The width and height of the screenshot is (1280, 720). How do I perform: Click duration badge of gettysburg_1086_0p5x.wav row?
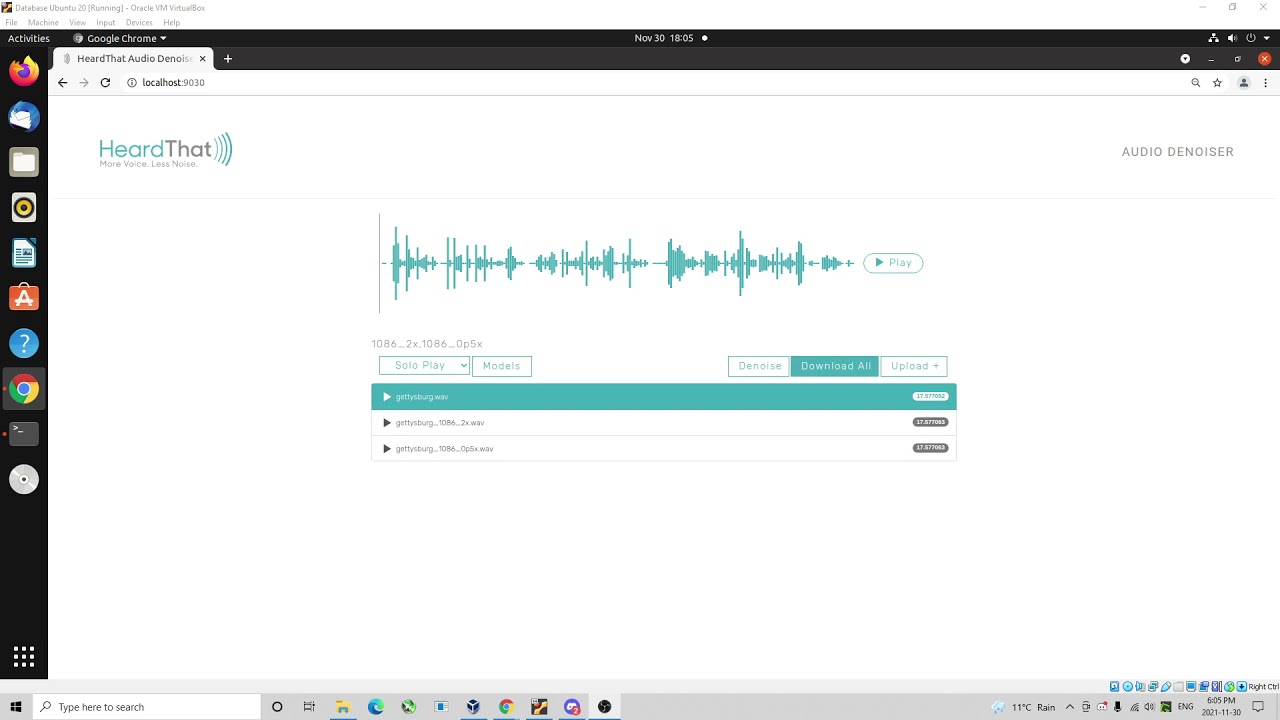tap(930, 448)
